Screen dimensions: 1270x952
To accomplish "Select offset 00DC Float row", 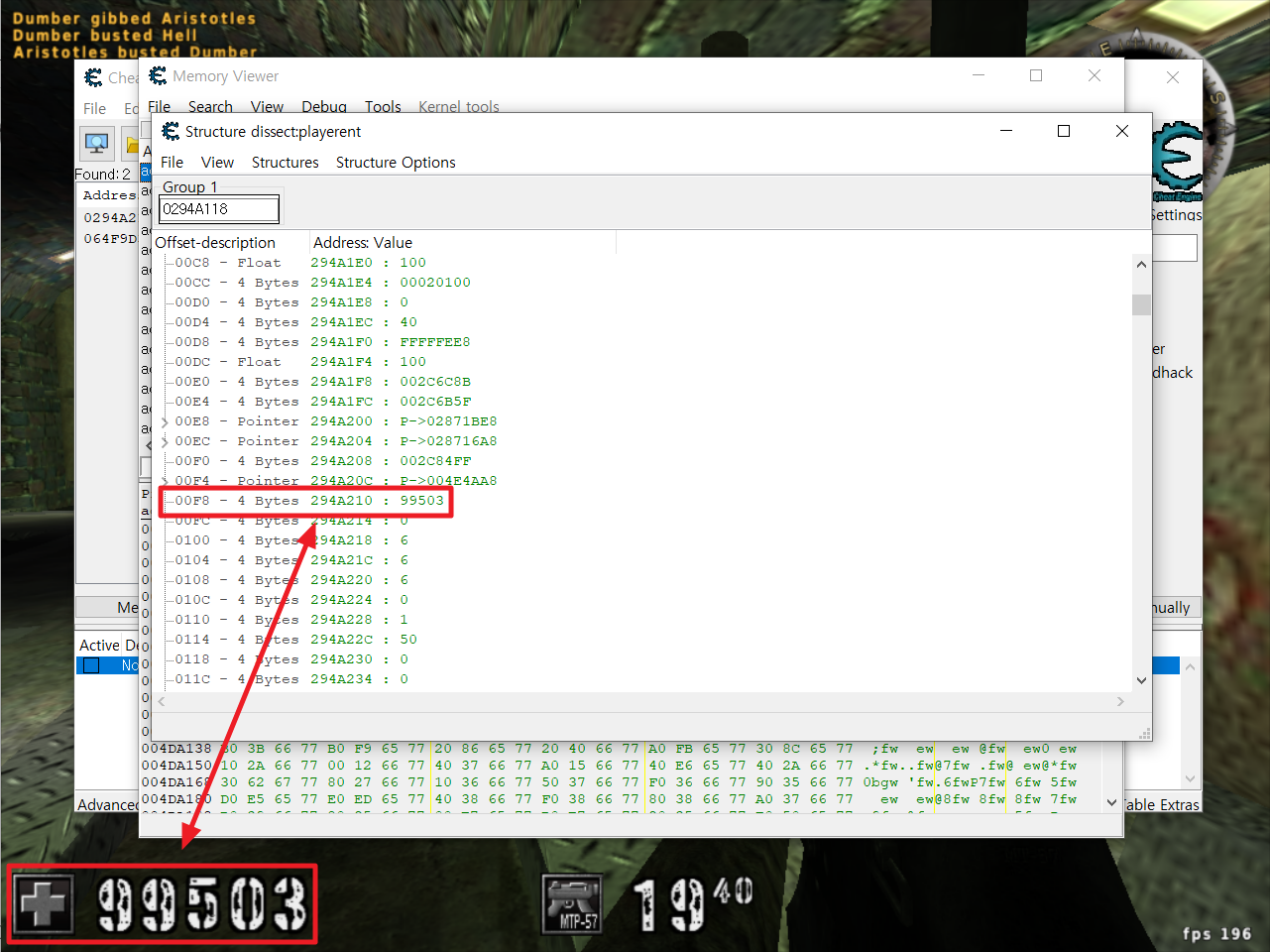I will [x=300, y=362].
